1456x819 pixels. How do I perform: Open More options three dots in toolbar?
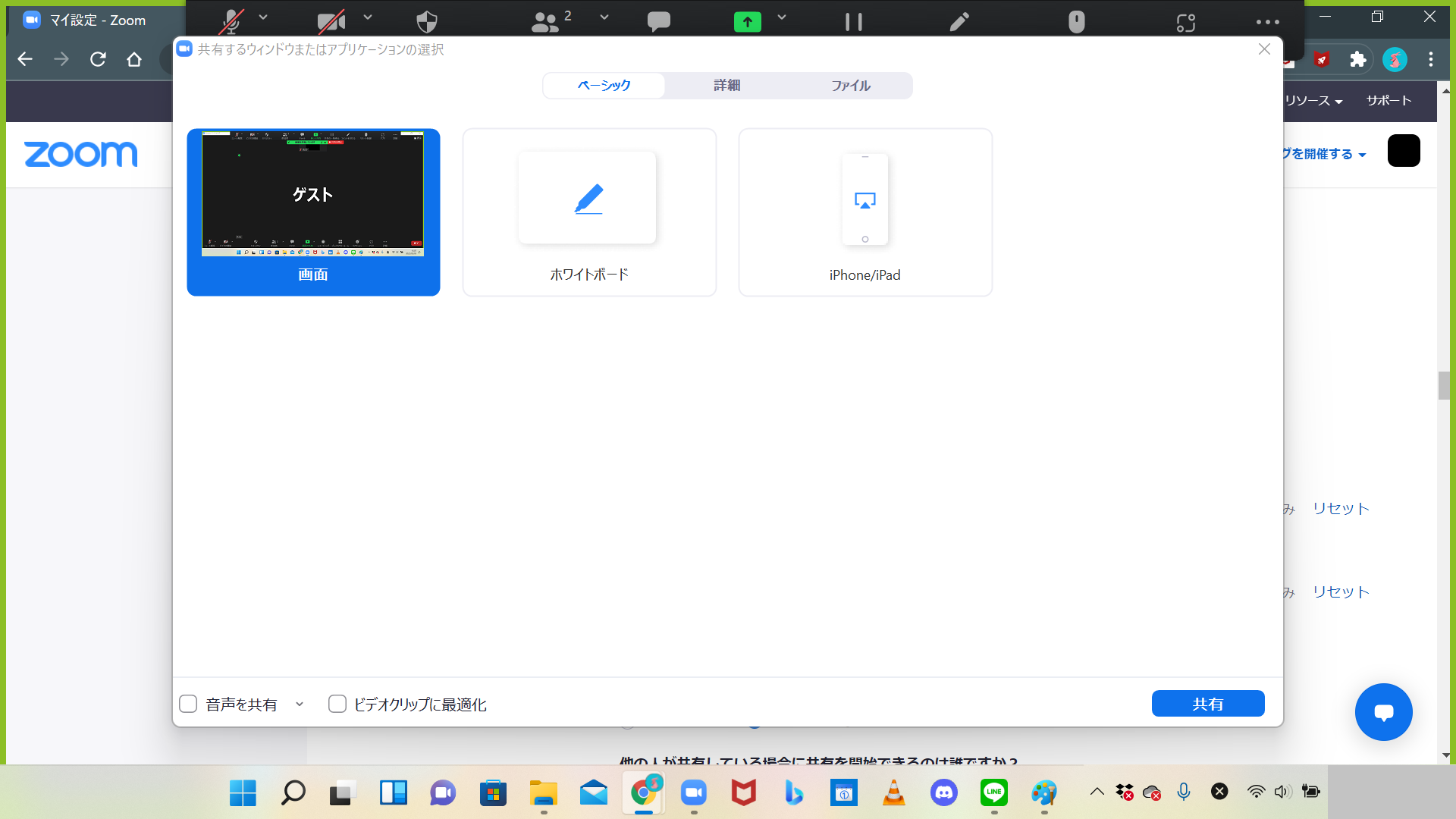coord(1267,21)
